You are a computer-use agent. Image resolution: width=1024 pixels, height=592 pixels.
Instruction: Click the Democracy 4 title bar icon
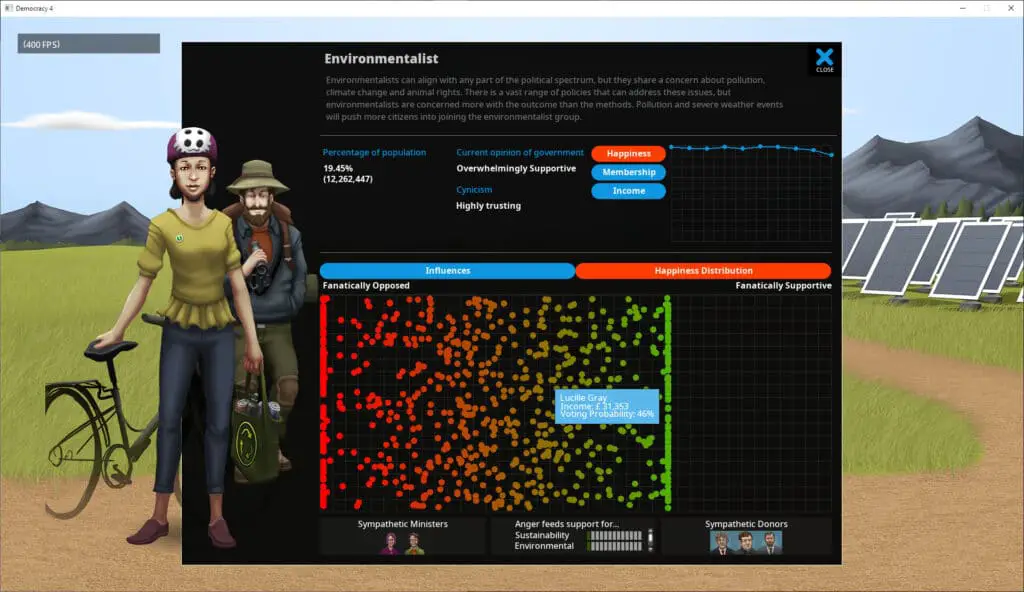[9, 7]
